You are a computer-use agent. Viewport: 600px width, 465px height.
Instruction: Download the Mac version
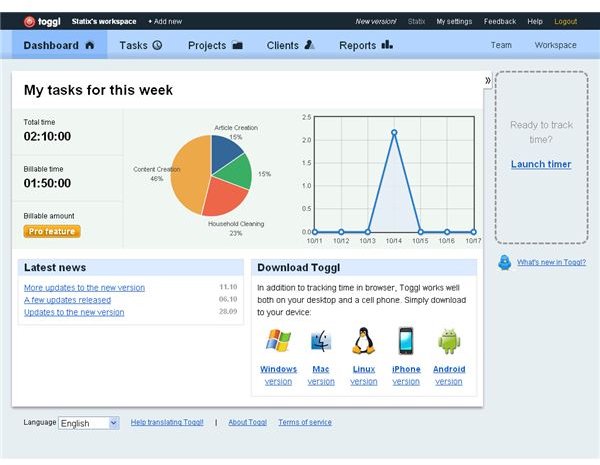point(321,375)
